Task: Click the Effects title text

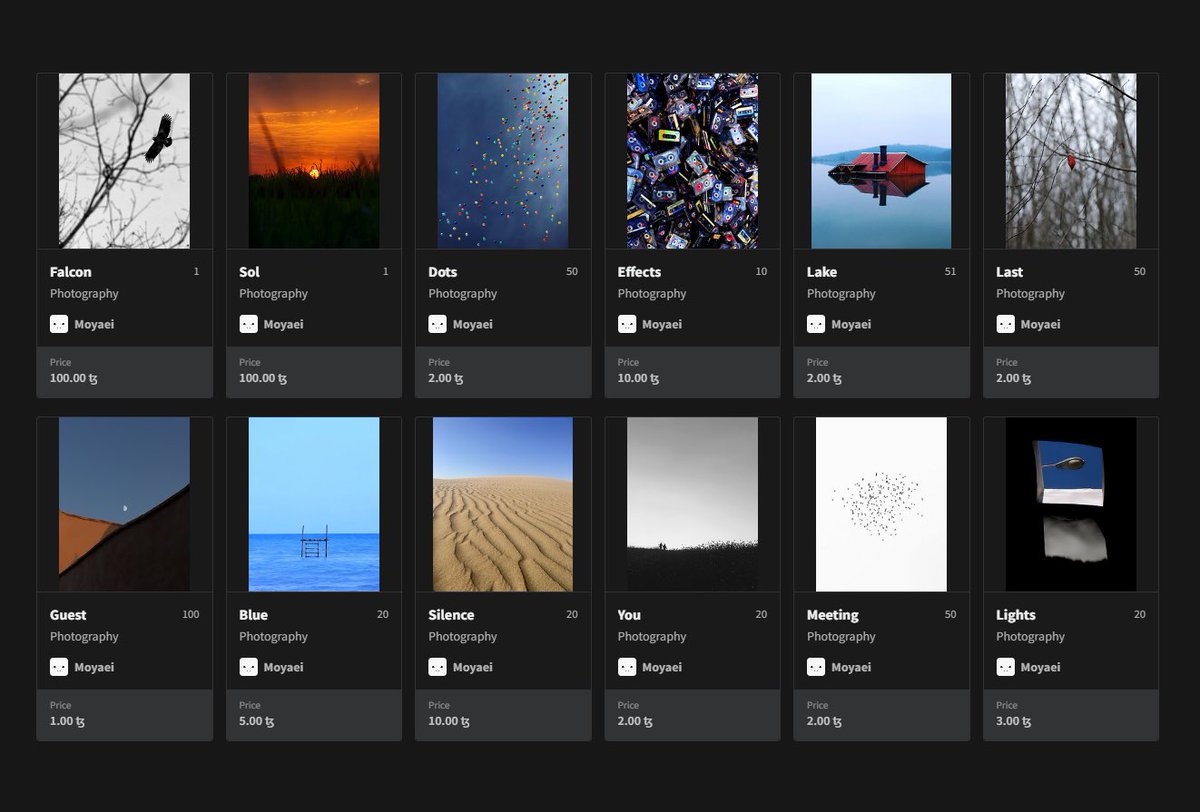Action: point(639,272)
